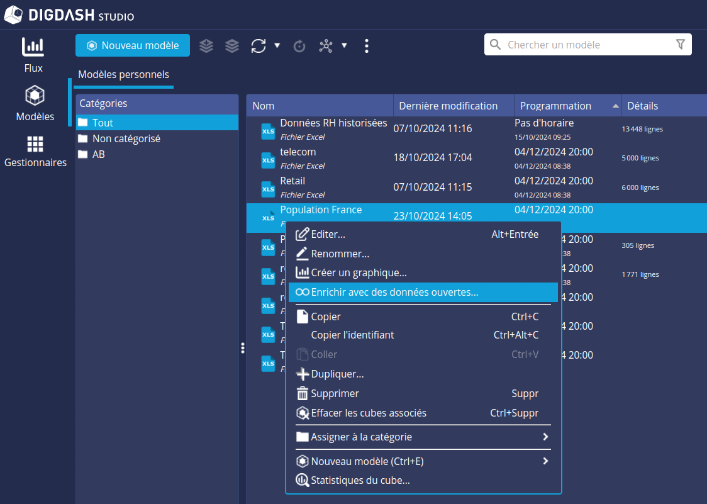This screenshot has height=504, width=707.
Task: Sort by the Programmation column header
Action: pos(555,106)
